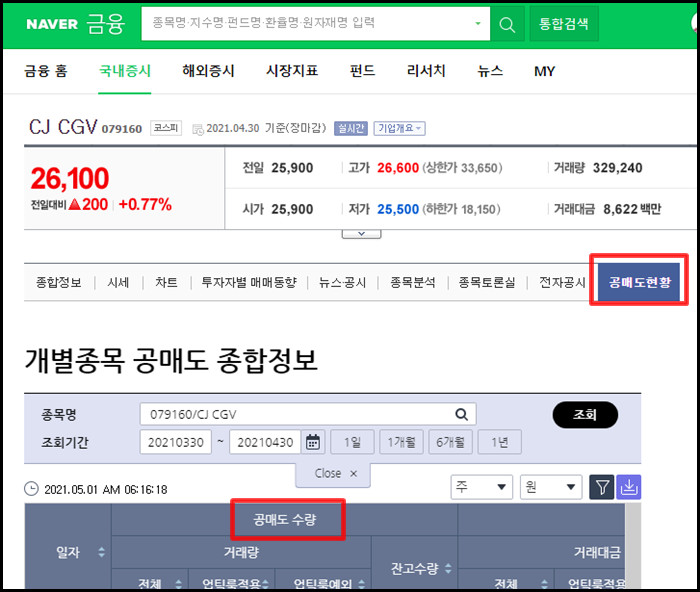This screenshot has height=592, width=700.
Task: Sort by 일자 column arrows
Action: [x=102, y=552]
